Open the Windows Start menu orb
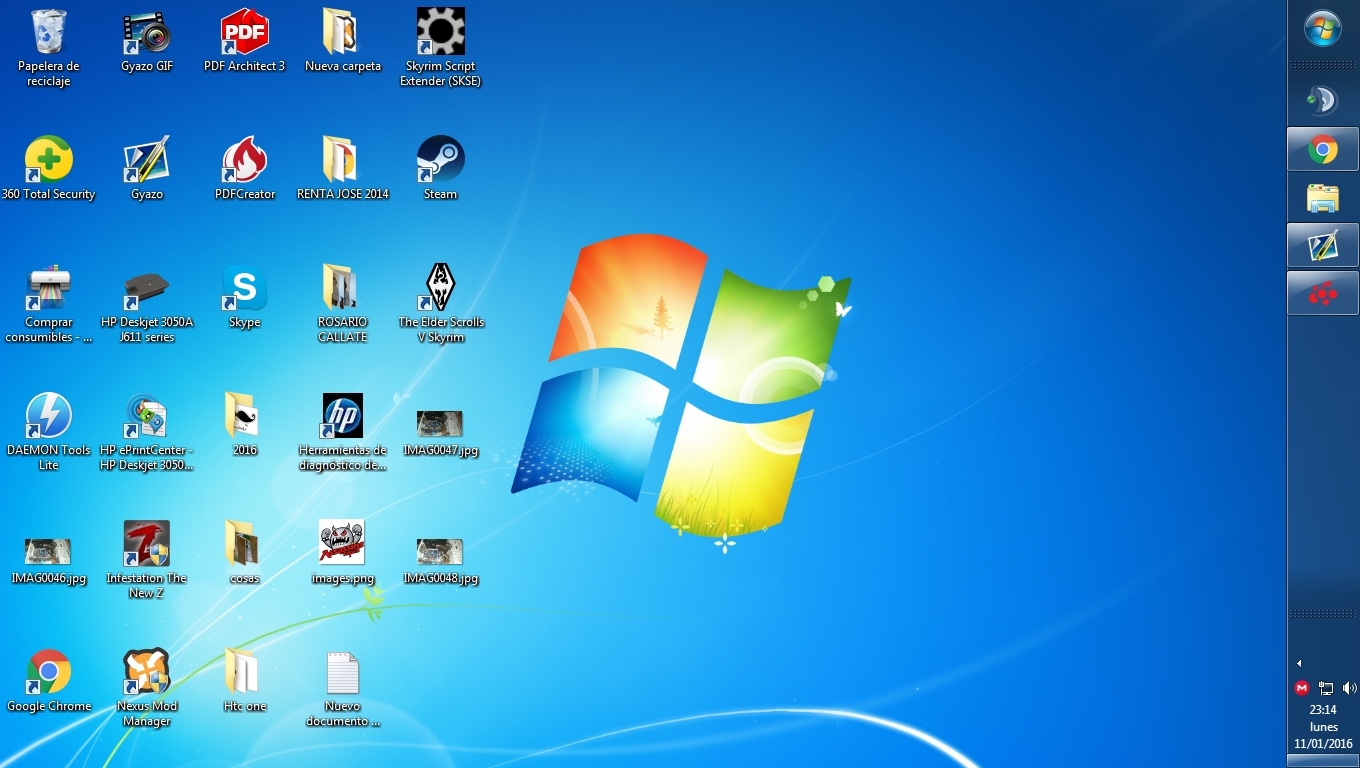The image size is (1360, 768). pyautogui.click(x=1323, y=28)
